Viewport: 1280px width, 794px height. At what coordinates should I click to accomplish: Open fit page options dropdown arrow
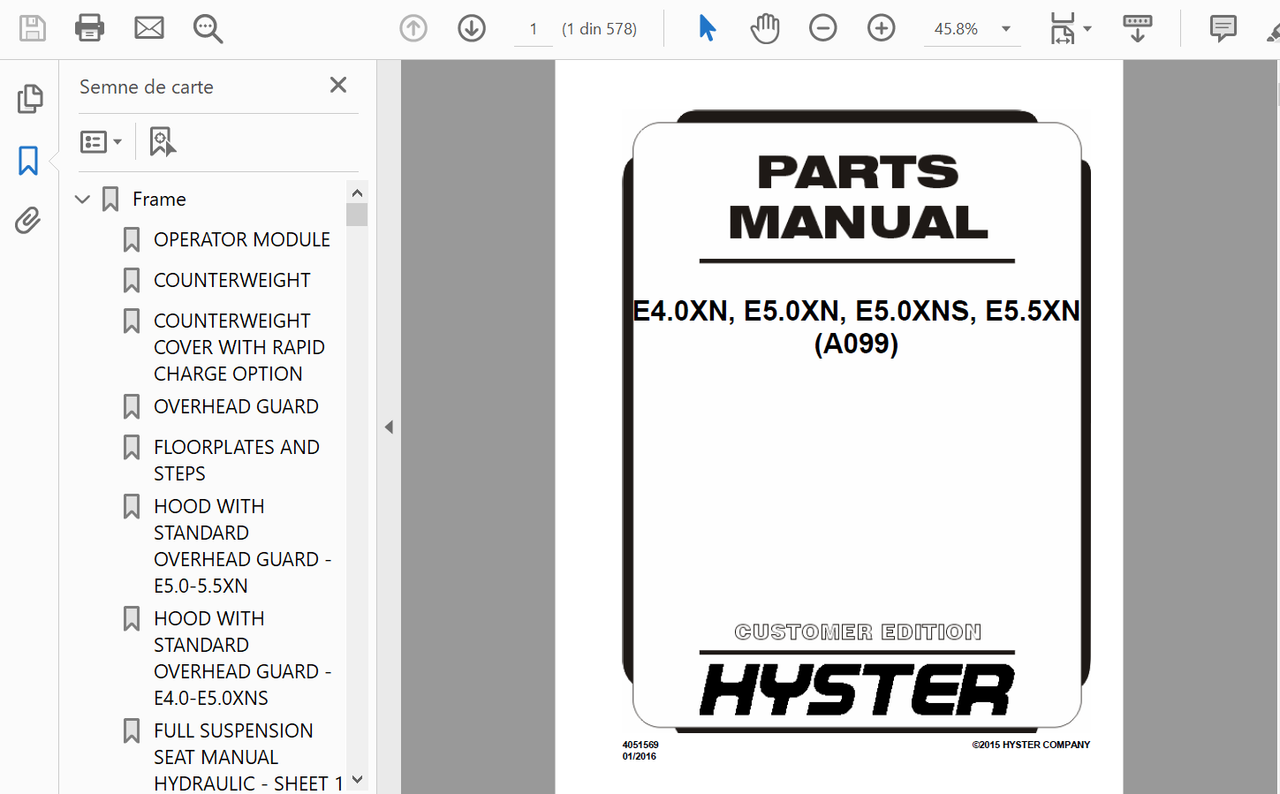[1087, 30]
